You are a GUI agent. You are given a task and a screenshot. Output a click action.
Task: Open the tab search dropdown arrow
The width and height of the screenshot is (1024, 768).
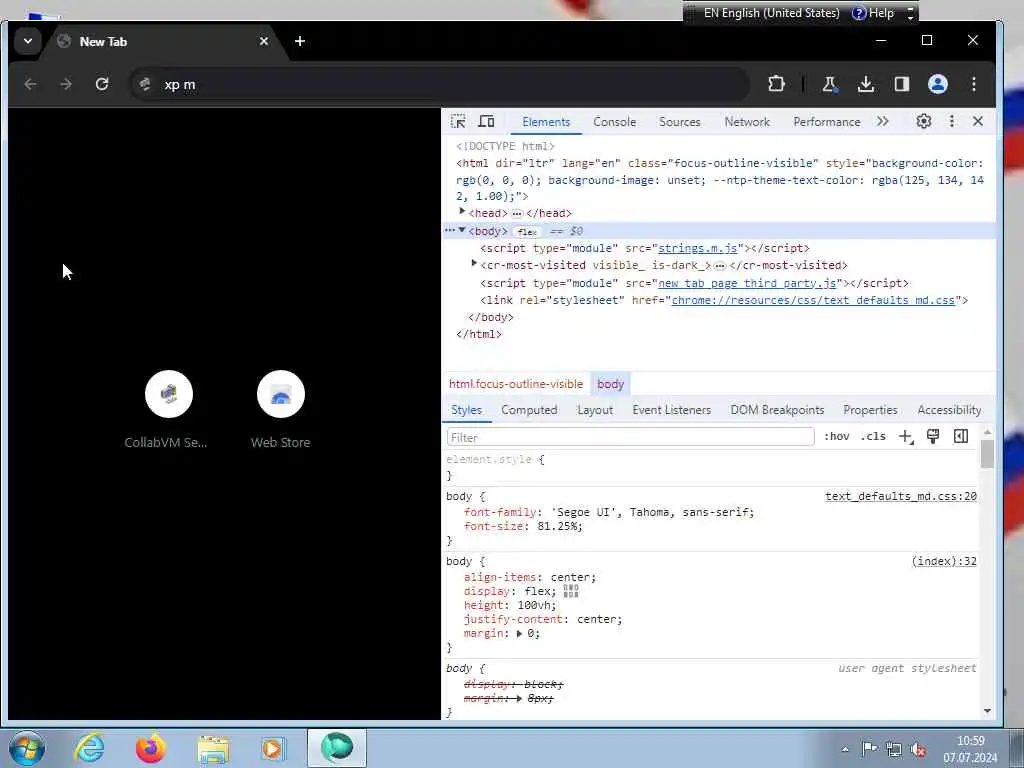[27, 41]
